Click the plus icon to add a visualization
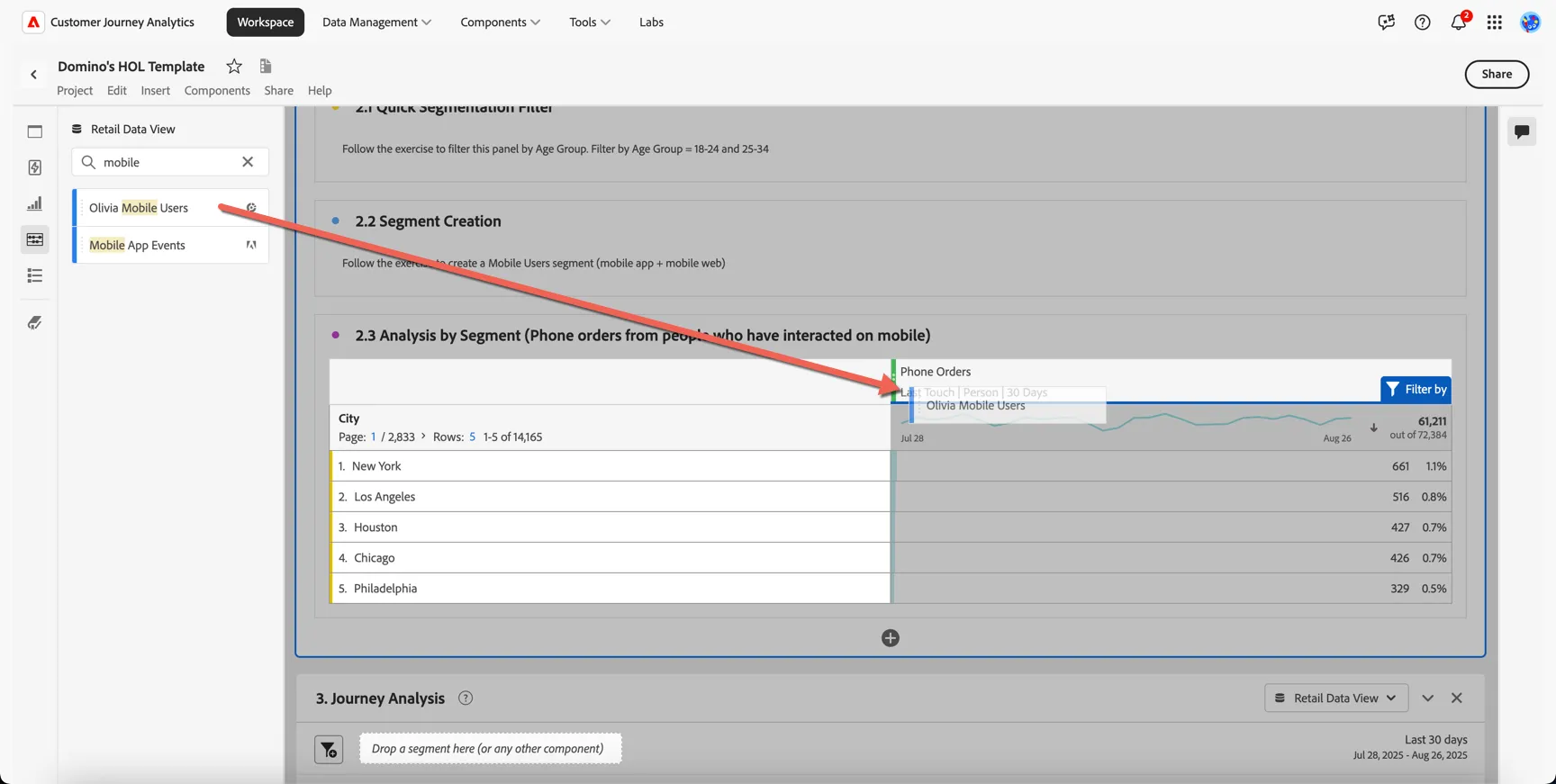Image resolution: width=1556 pixels, height=784 pixels. (891, 638)
